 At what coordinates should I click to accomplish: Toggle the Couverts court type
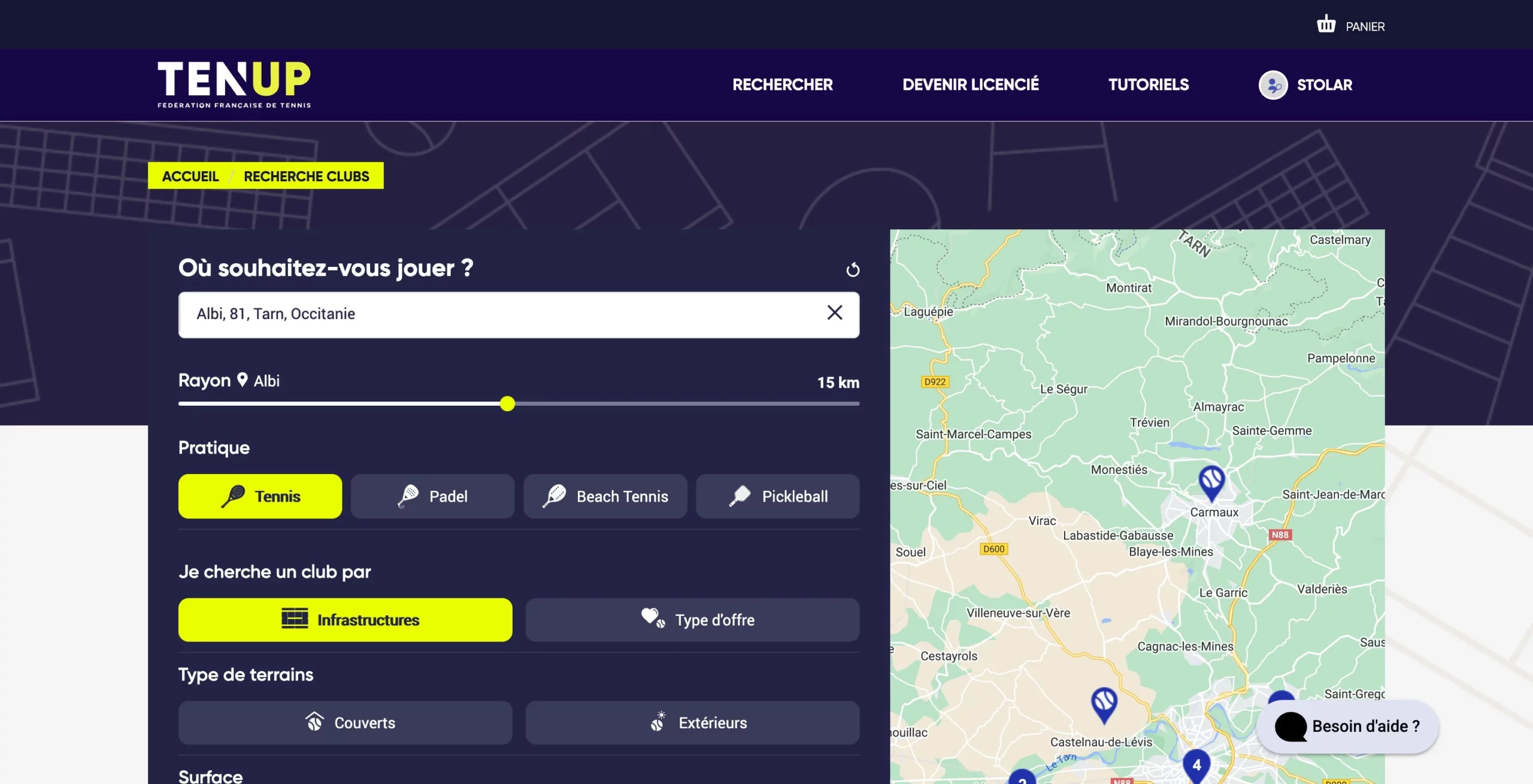(345, 723)
